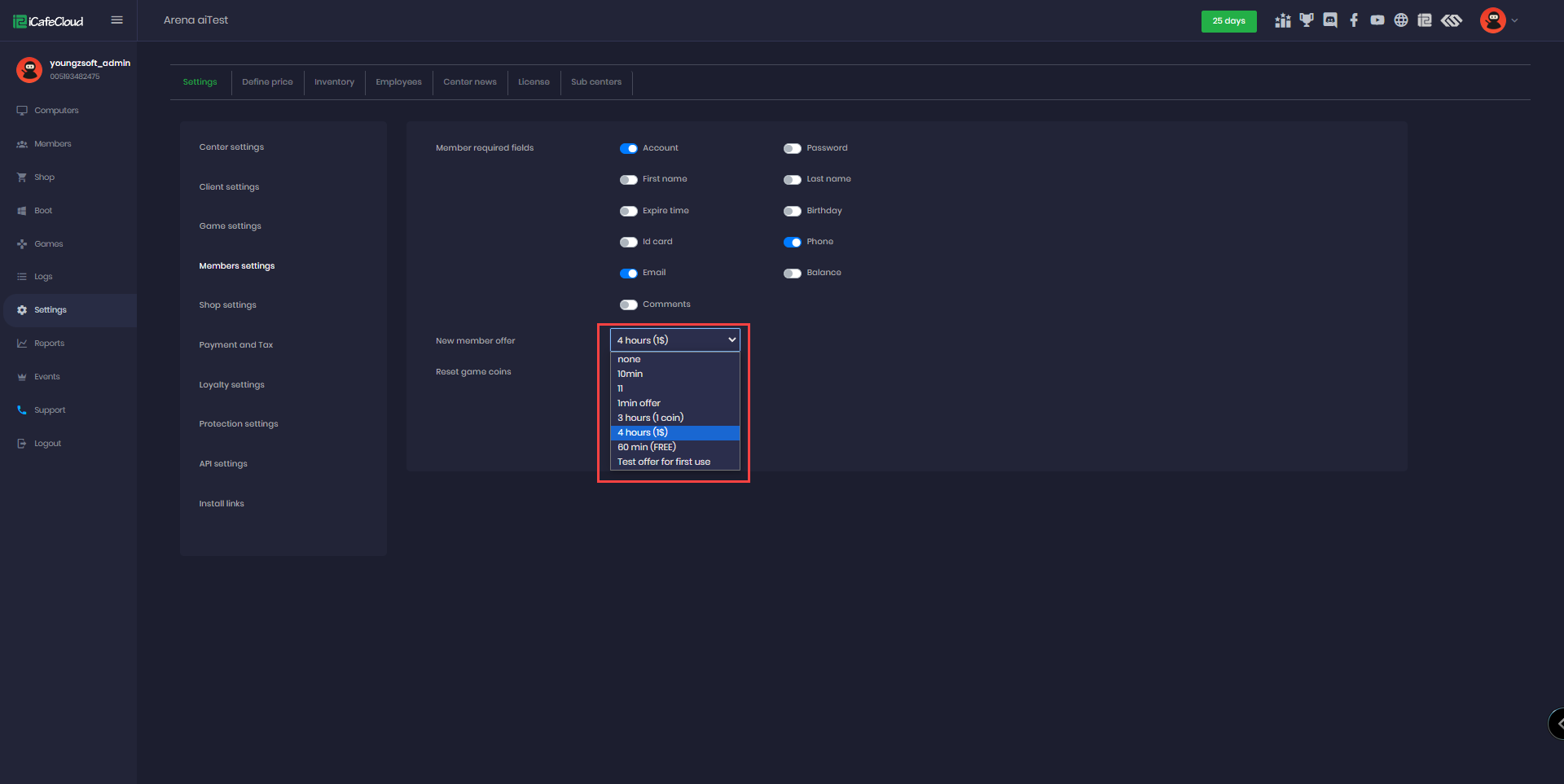1564x784 pixels.
Task: Turn off the Phone required field toggle
Action: tap(792, 242)
